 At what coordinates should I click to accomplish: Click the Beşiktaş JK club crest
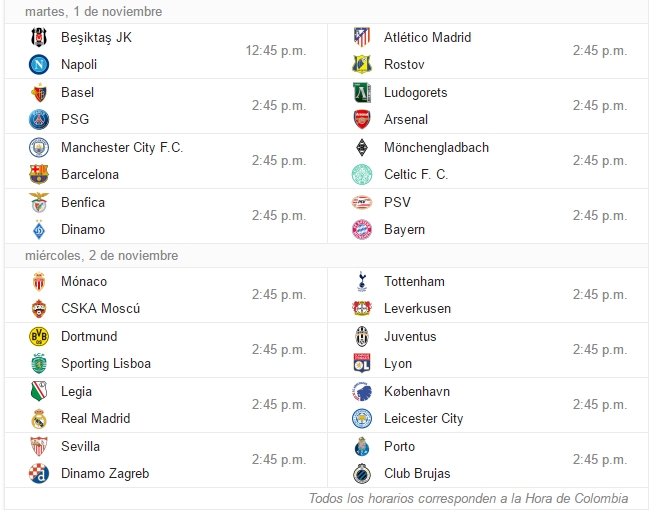pos(39,37)
